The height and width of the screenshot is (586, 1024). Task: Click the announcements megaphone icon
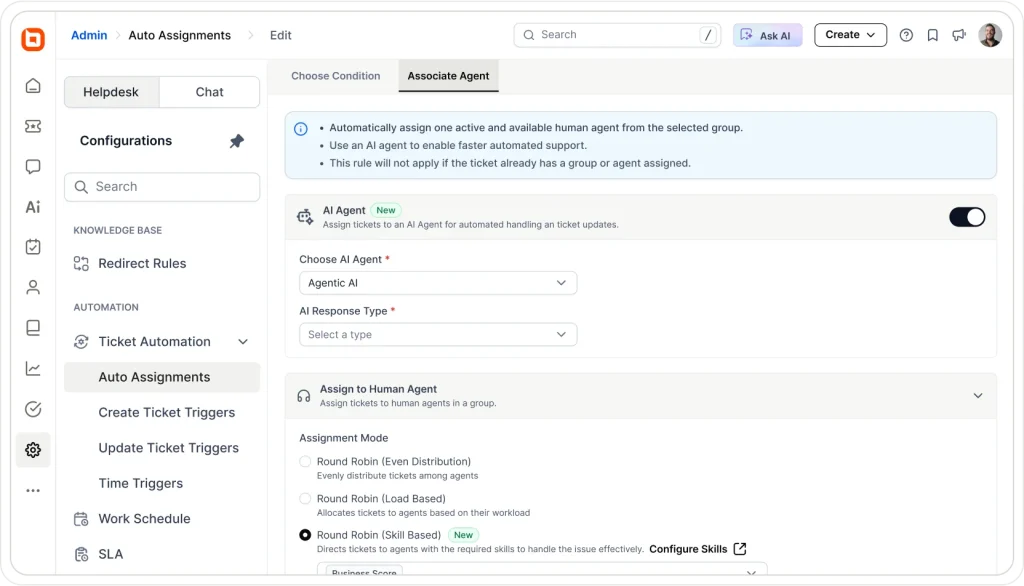959,35
